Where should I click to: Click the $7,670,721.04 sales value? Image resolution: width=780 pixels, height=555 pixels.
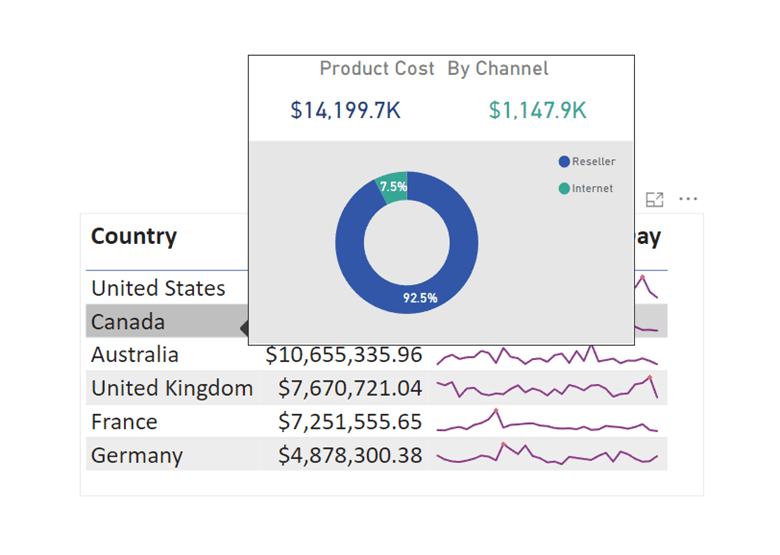point(349,388)
